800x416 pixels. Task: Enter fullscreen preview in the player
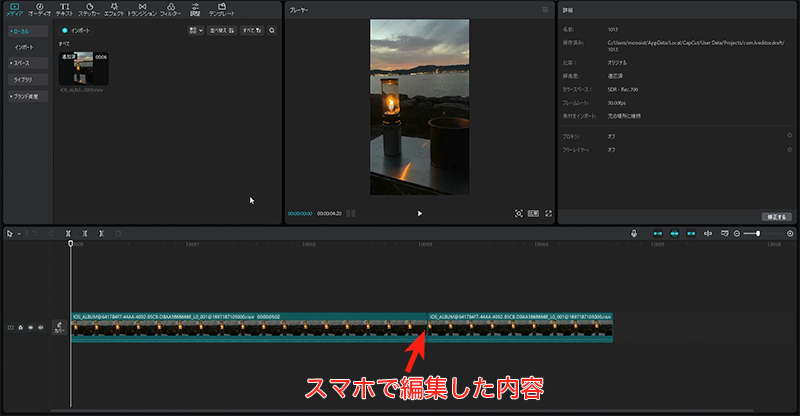click(x=548, y=213)
